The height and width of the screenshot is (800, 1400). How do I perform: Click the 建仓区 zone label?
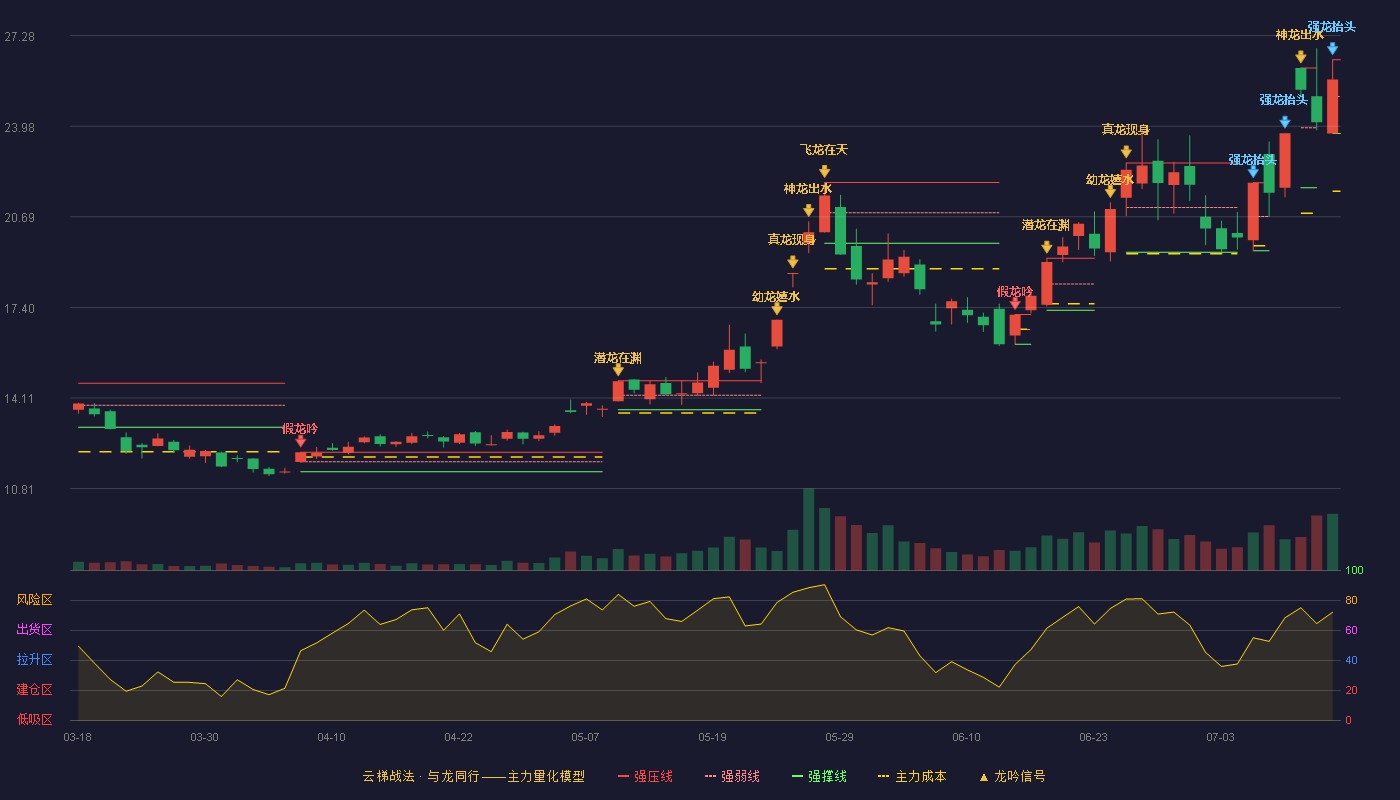[34, 690]
